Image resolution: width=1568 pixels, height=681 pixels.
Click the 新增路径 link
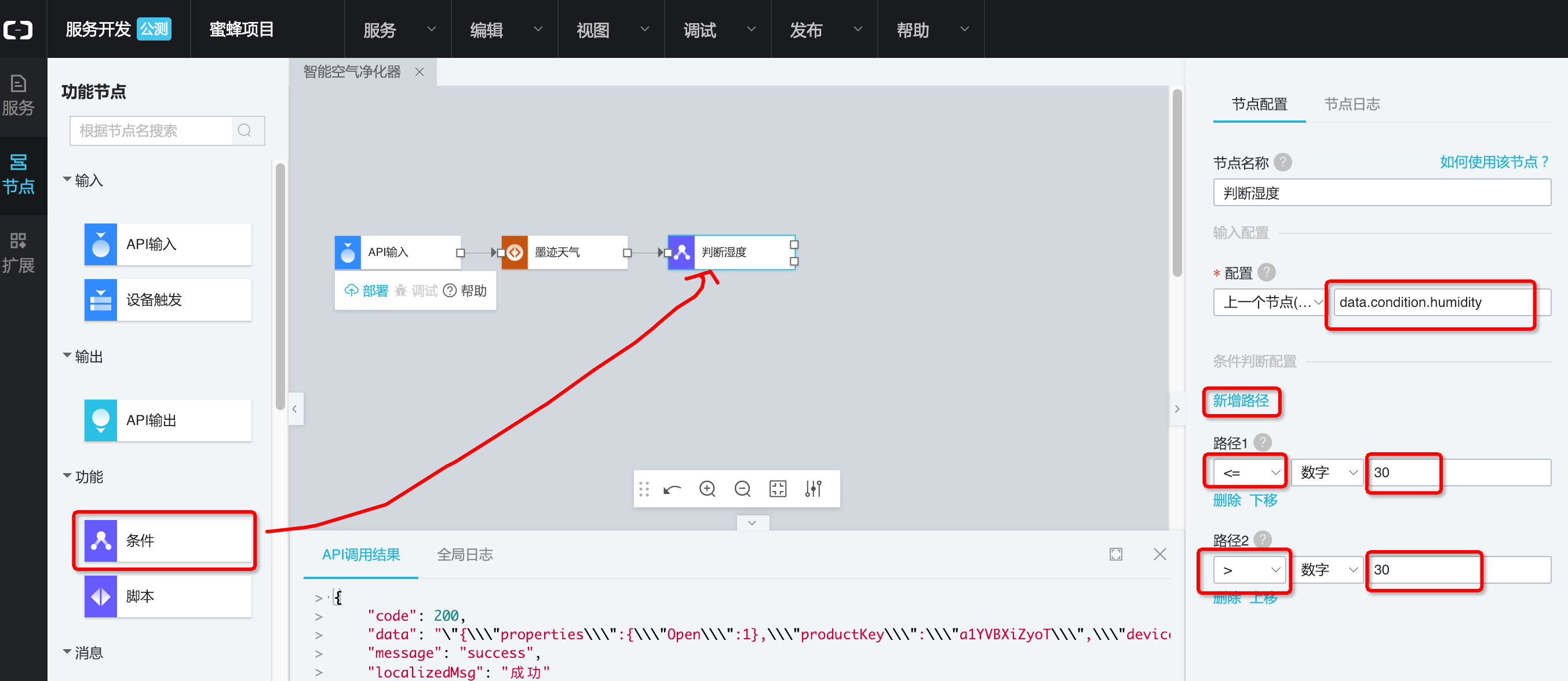(x=1241, y=401)
